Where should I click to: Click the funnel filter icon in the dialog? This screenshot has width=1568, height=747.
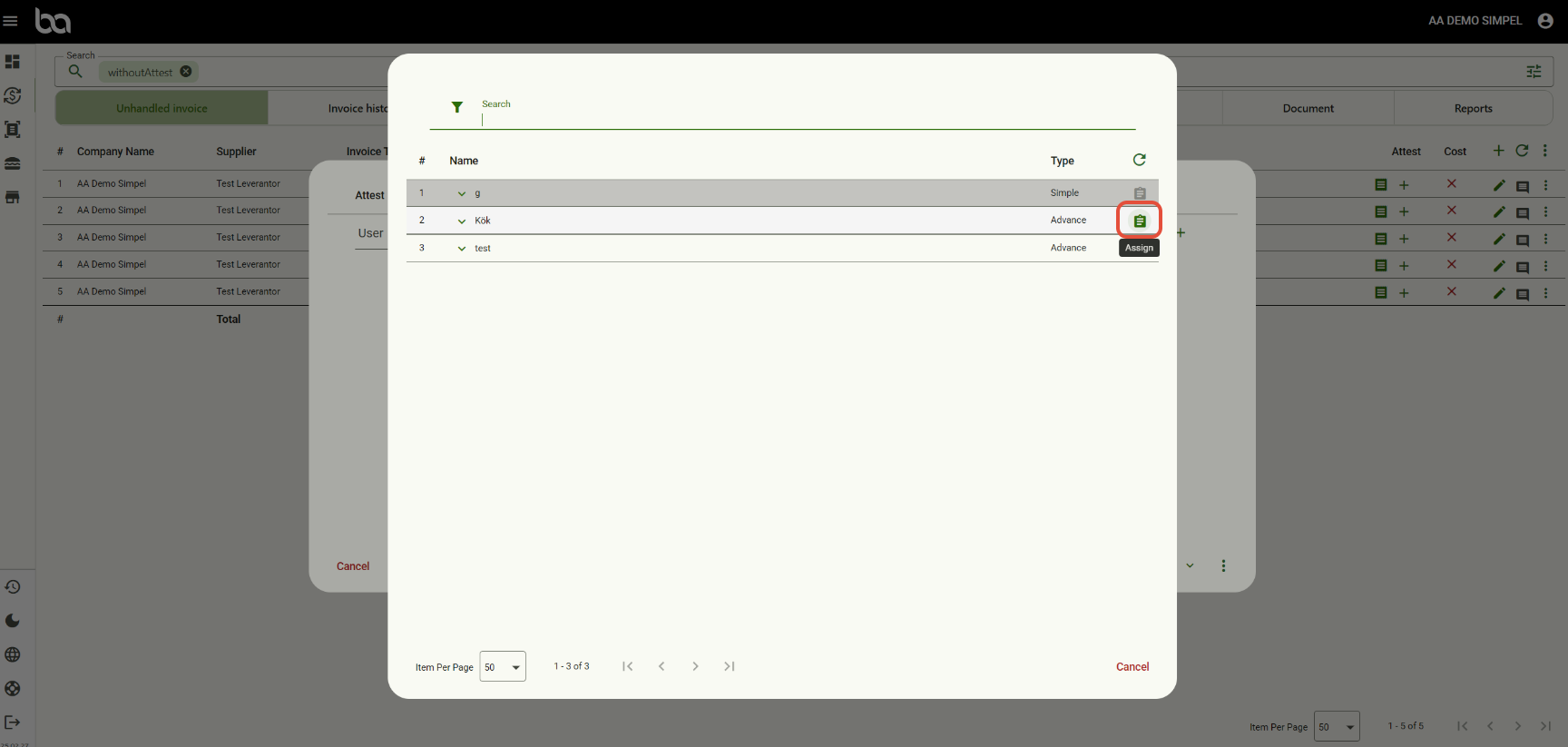[457, 107]
